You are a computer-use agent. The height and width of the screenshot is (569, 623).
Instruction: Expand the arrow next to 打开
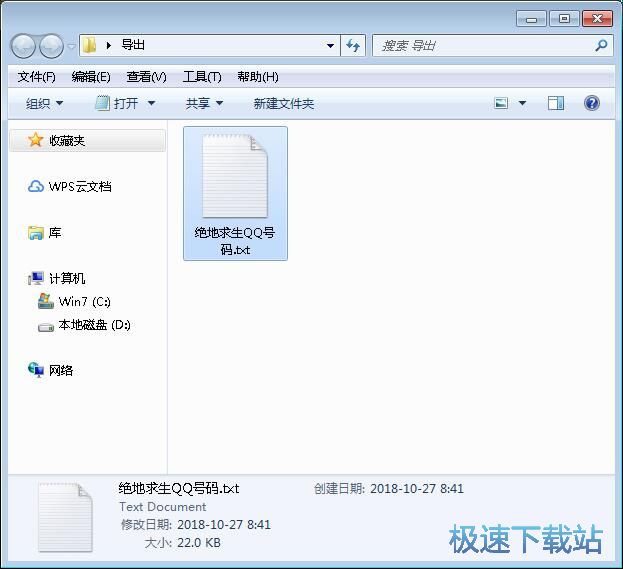(151, 104)
